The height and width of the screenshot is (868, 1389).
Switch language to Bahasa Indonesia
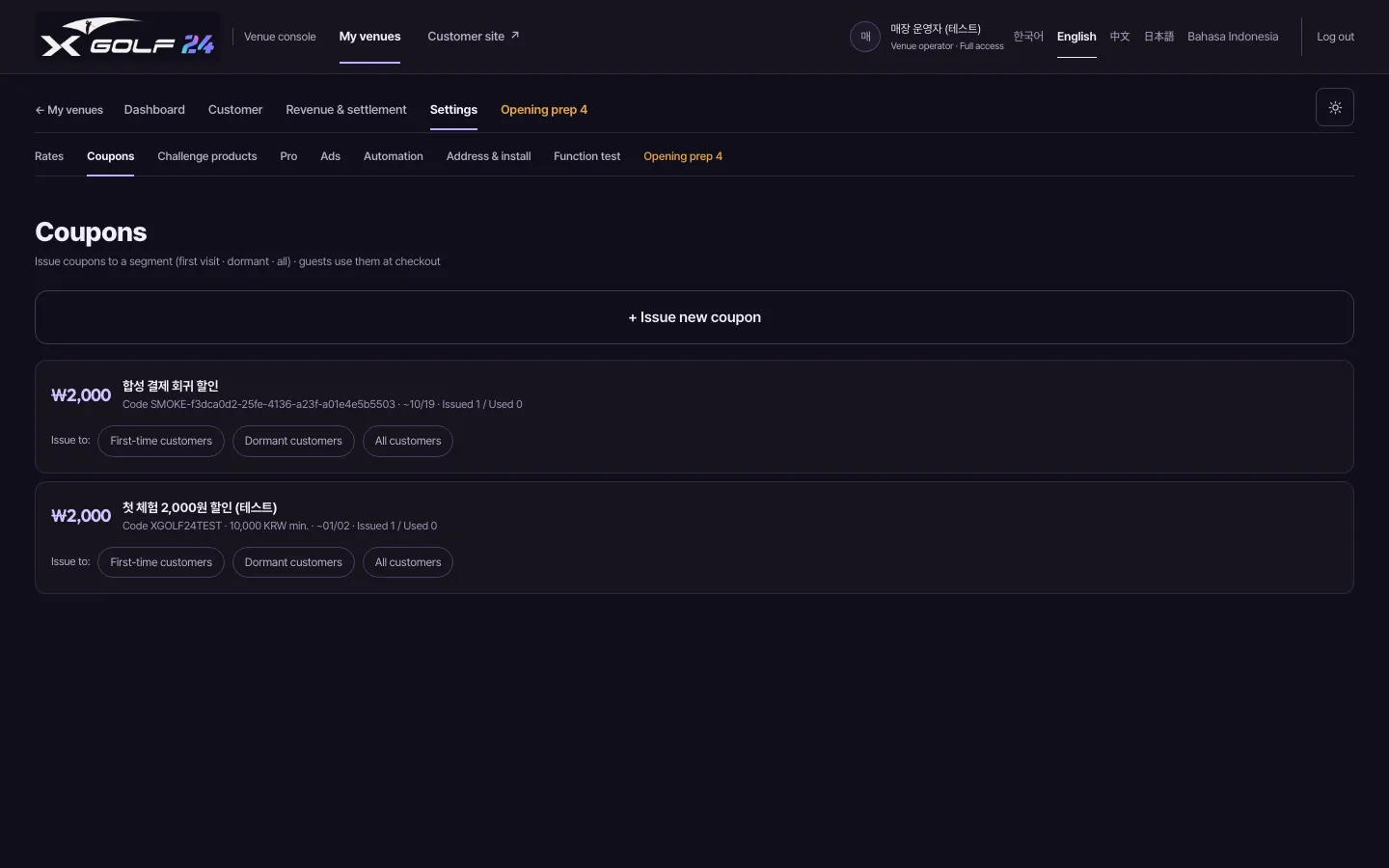click(1233, 37)
